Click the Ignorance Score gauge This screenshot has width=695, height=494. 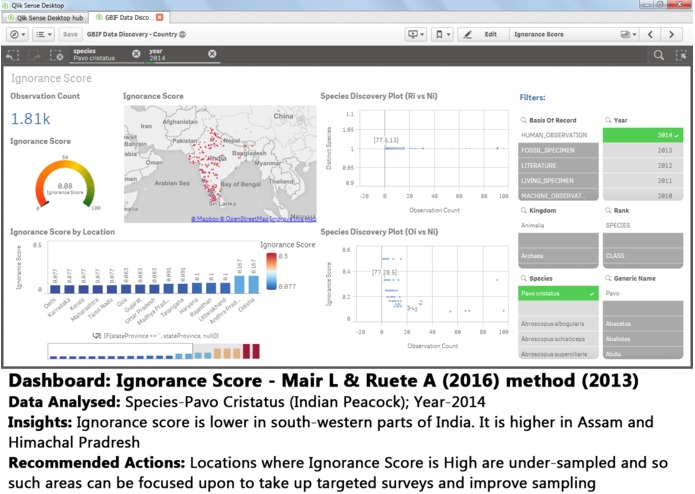point(65,185)
